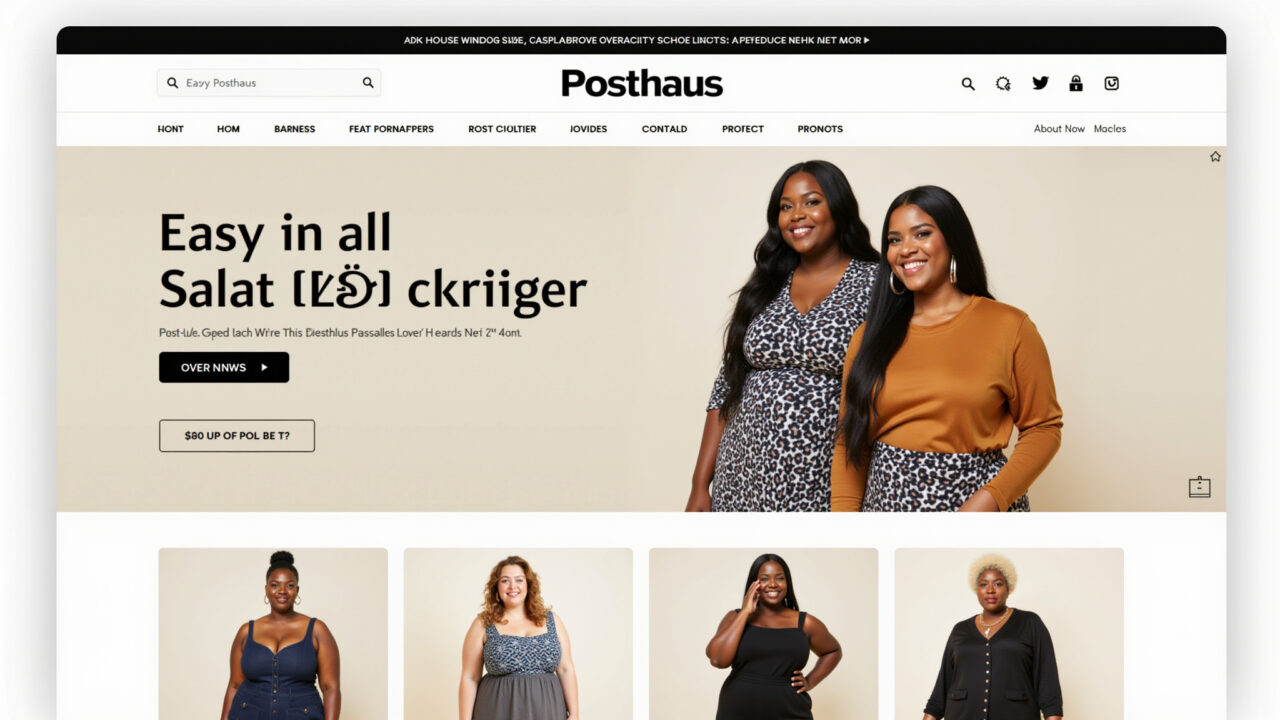Open the HONT menu item
The height and width of the screenshot is (720, 1280).
coord(171,129)
